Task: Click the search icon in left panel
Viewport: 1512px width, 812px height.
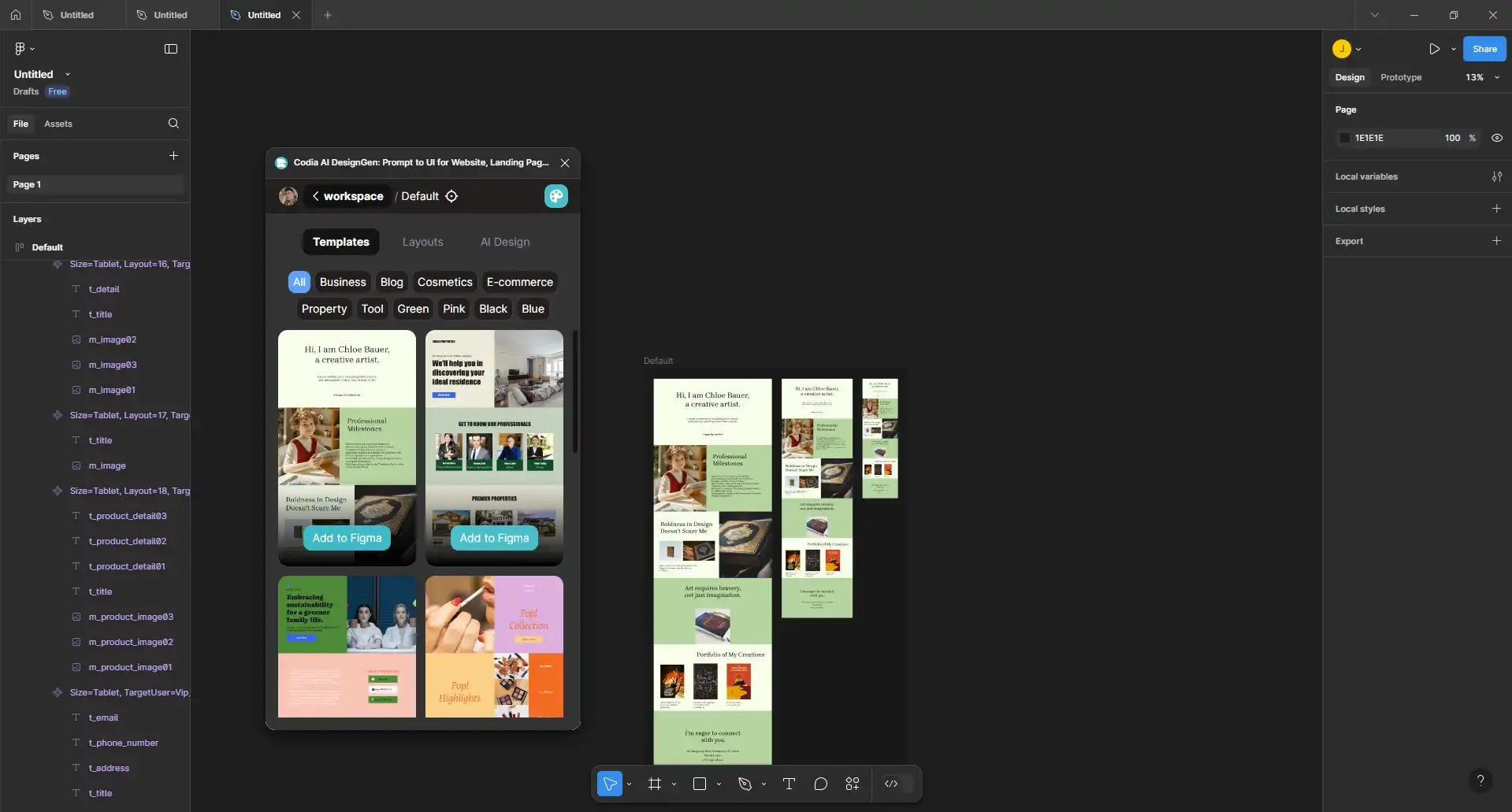Action: 173,124
